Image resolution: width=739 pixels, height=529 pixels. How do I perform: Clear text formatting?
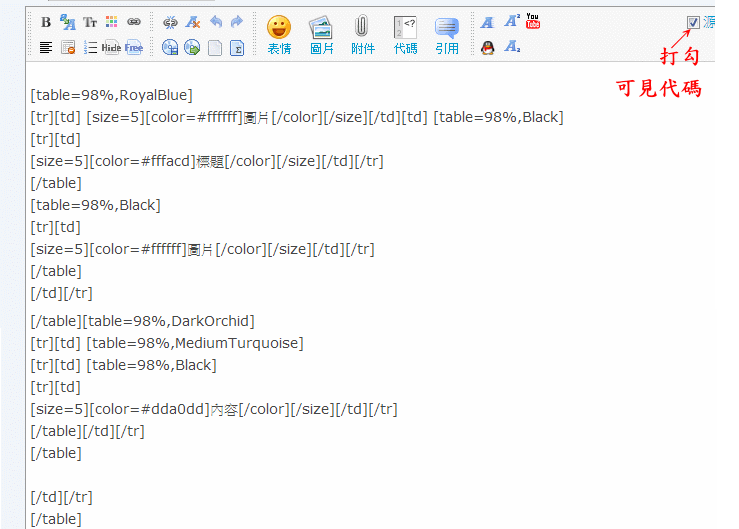(192, 22)
